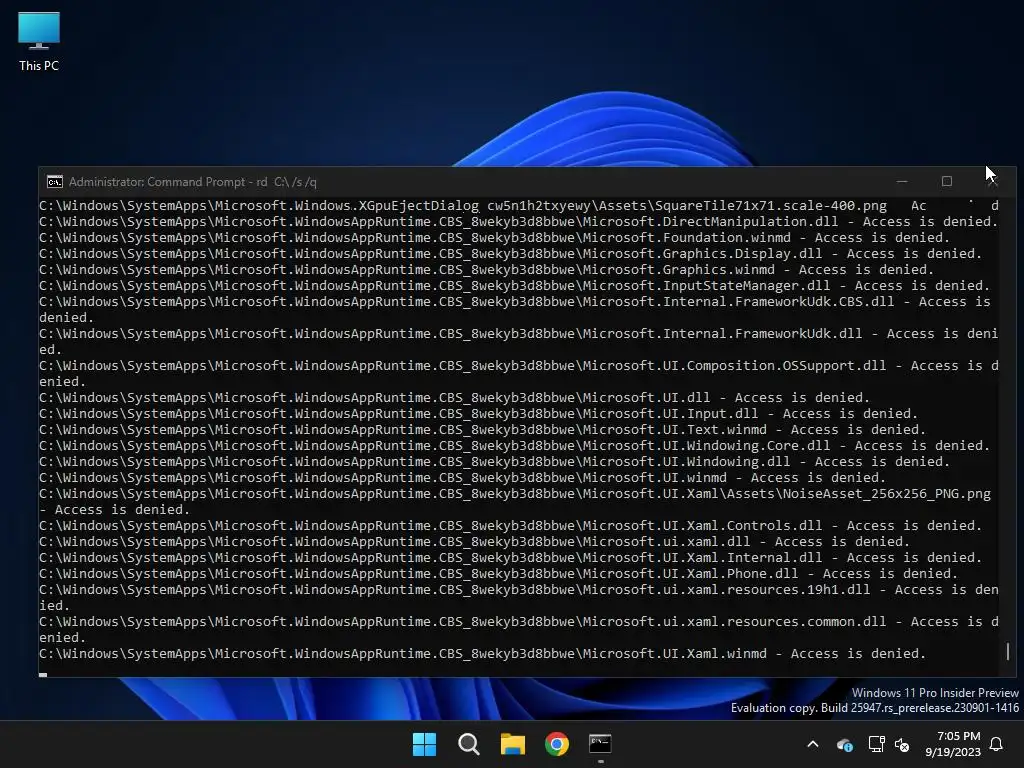Open the This PC desktop icon
Screen dimensions: 1024x768
pos(39,42)
